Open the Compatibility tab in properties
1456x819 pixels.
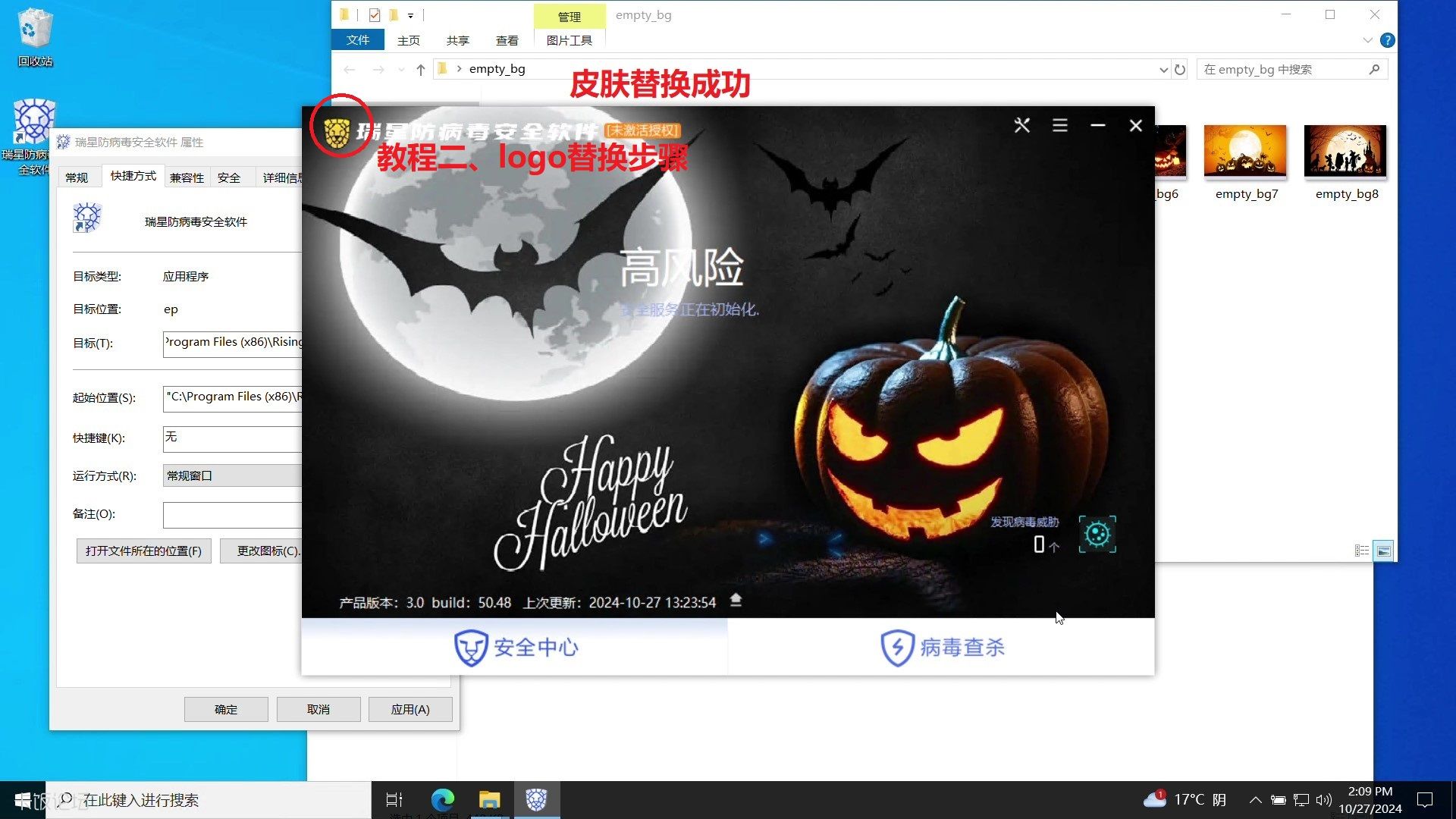pyautogui.click(x=187, y=177)
